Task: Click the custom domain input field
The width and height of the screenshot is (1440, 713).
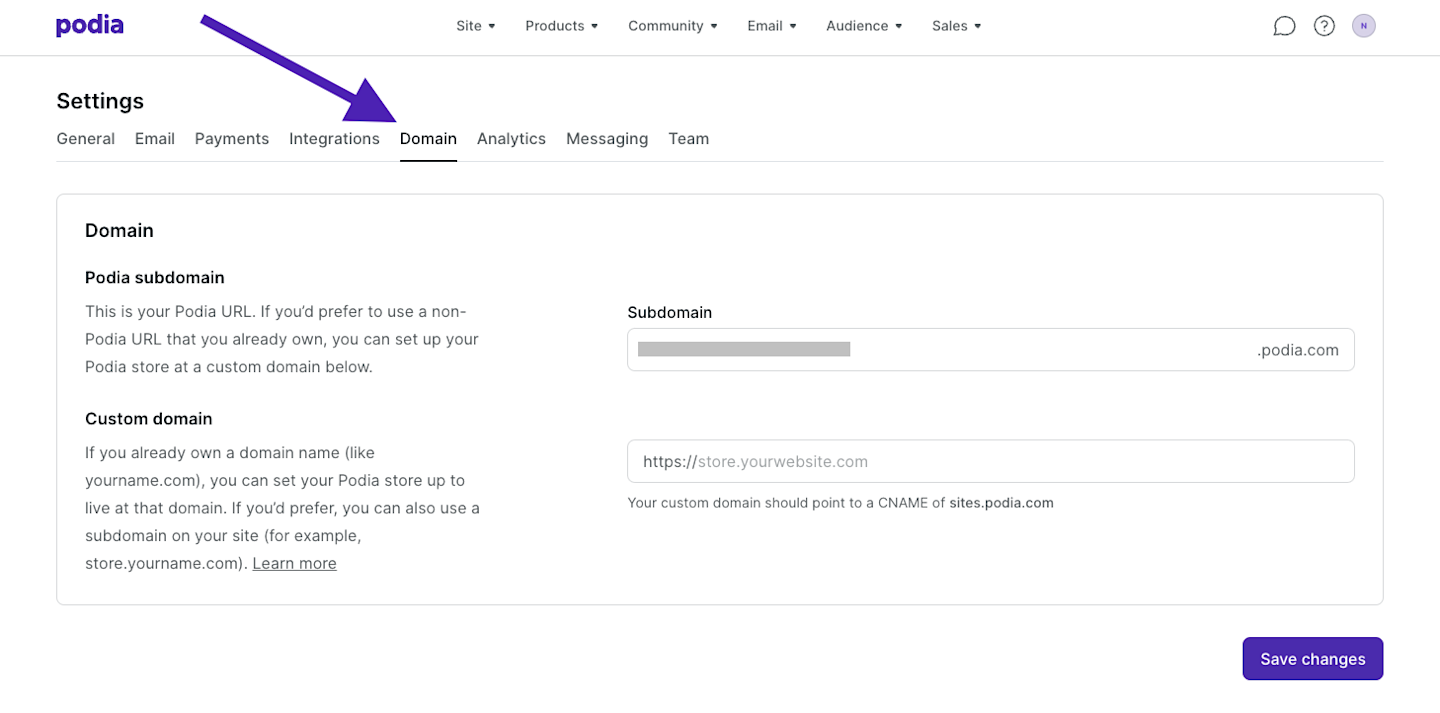Action: tap(991, 461)
